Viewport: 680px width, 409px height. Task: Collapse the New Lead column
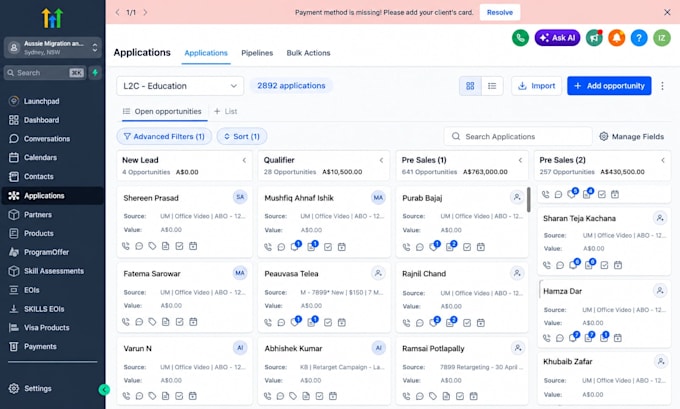click(244, 160)
